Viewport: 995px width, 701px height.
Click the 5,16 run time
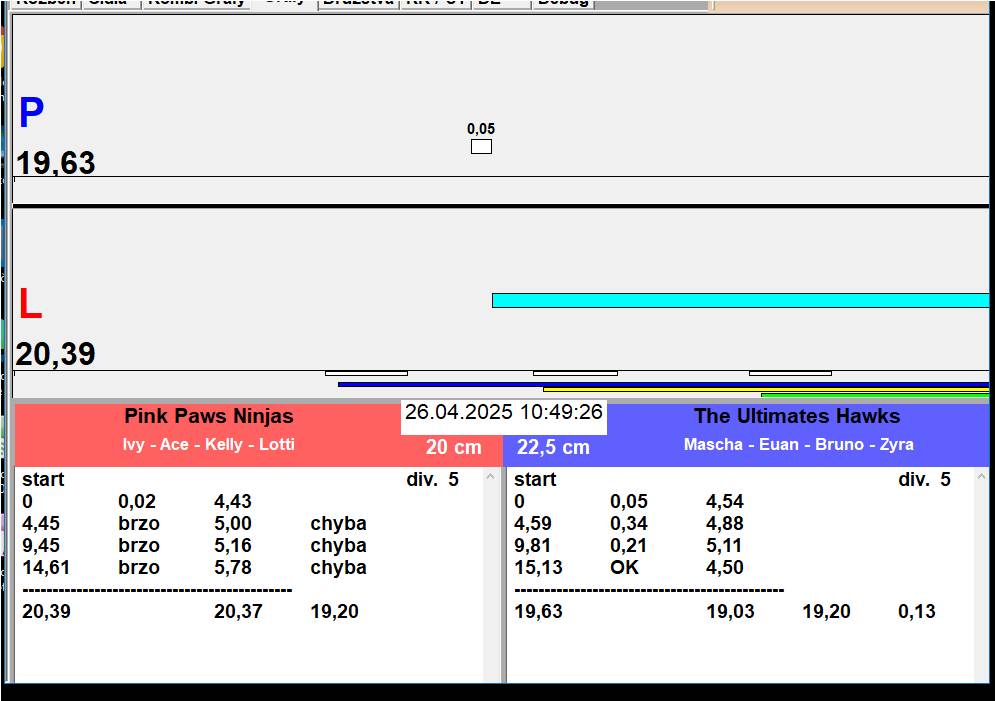[x=233, y=546]
